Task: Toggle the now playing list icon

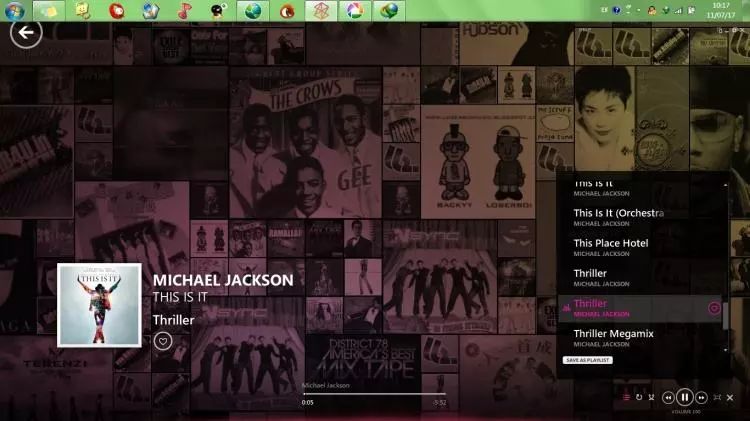Action: [x=626, y=397]
